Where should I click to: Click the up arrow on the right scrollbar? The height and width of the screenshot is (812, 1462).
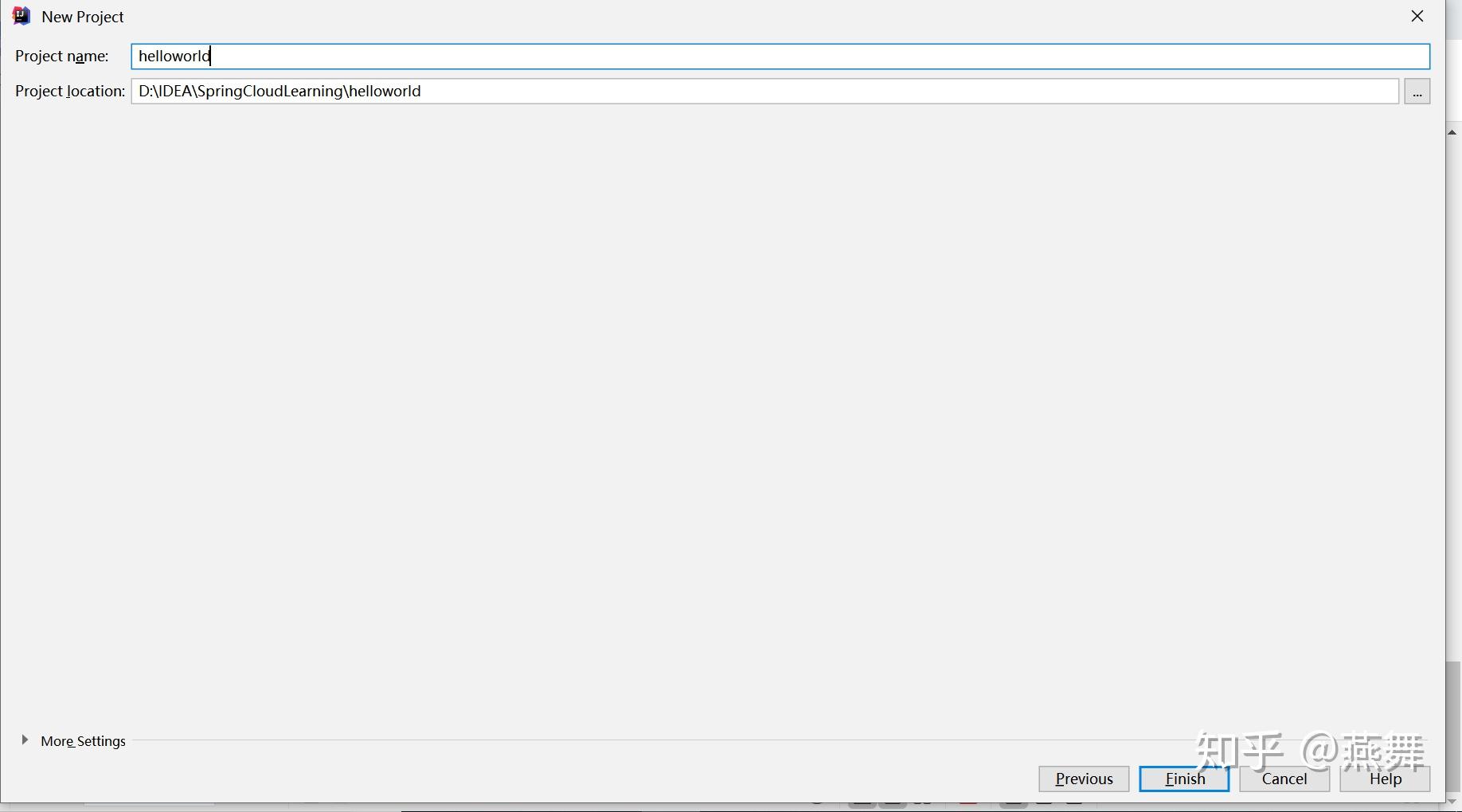[x=1452, y=132]
